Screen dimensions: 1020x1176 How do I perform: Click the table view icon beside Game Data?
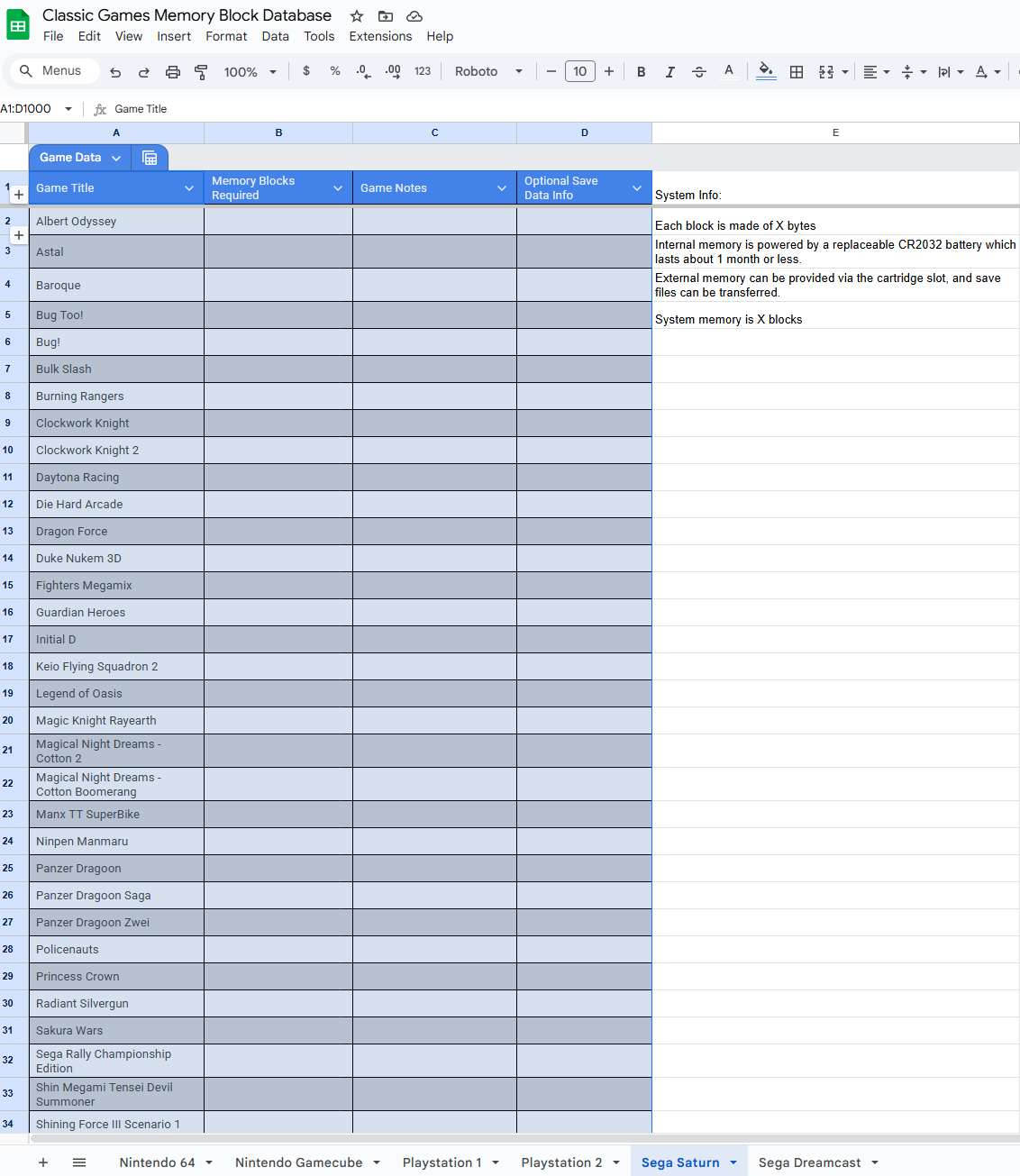[150, 158]
